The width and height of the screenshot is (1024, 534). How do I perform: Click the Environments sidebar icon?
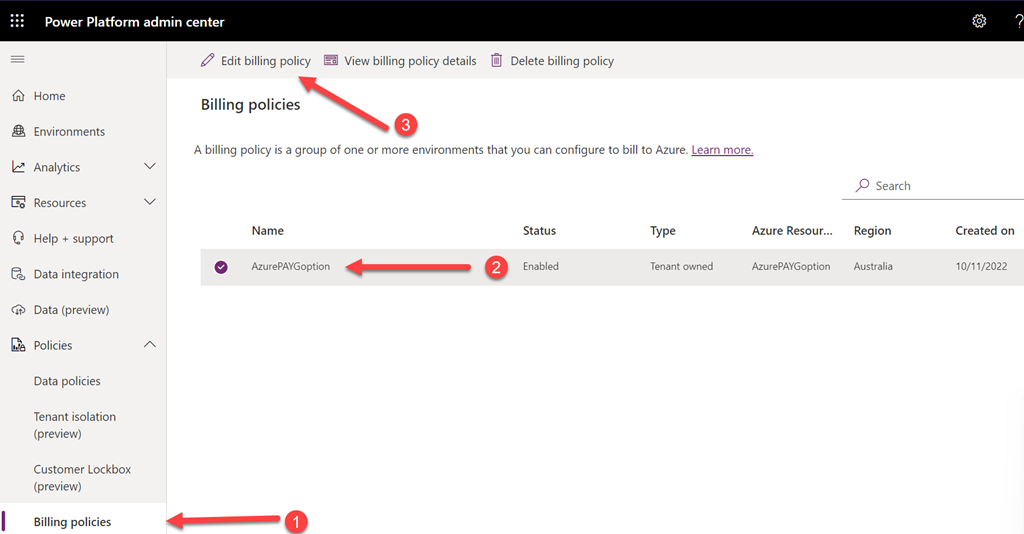pyautogui.click(x=18, y=132)
